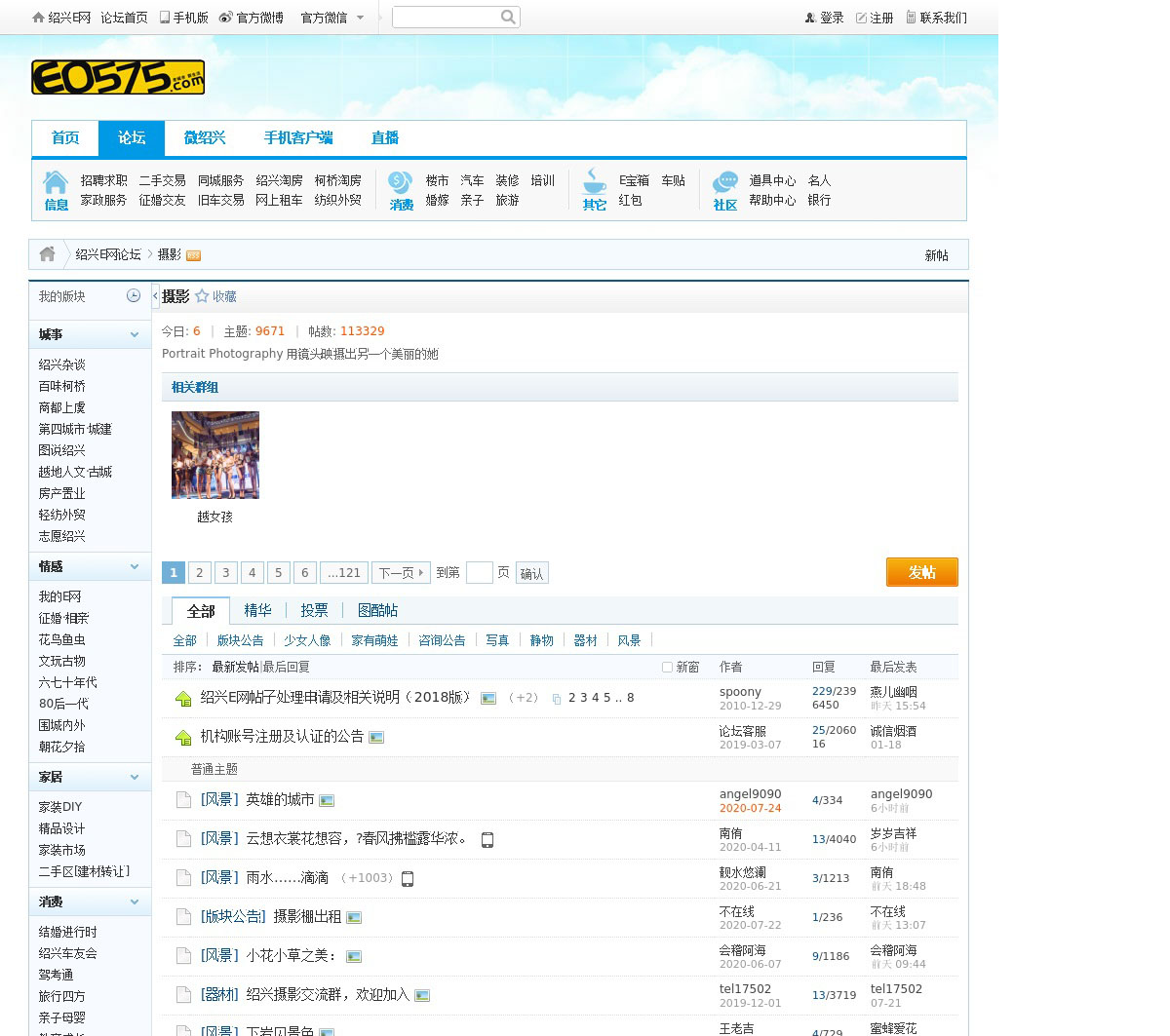The width and height of the screenshot is (1170, 1036).
Task: Enable the 新窗 checkbox
Action: point(667,668)
